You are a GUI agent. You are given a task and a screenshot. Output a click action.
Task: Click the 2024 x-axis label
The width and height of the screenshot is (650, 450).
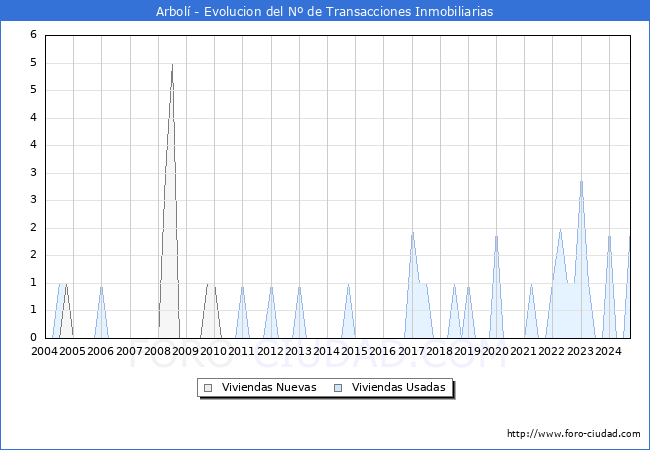click(x=608, y=351)
